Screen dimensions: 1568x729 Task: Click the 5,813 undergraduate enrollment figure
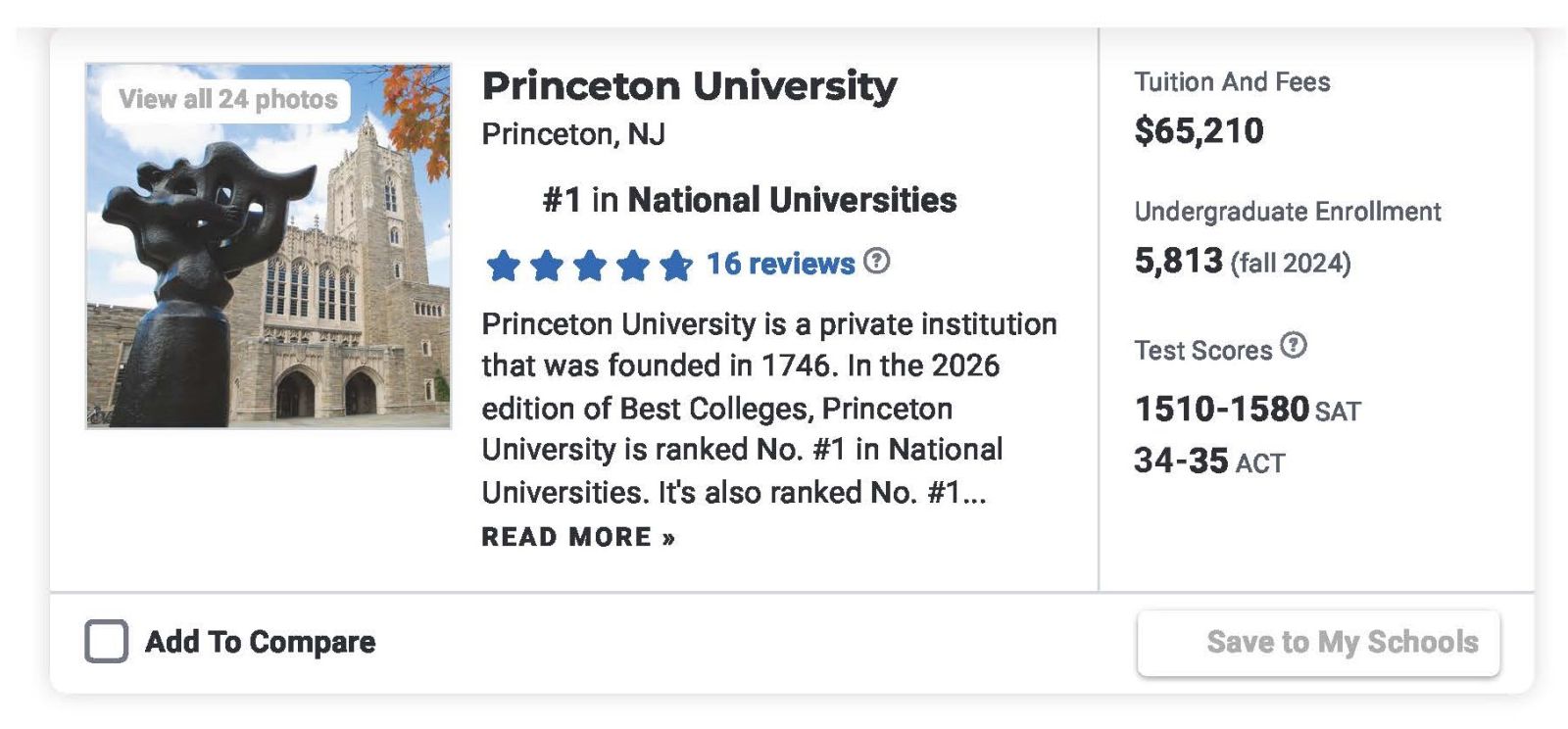point(1179,261)
